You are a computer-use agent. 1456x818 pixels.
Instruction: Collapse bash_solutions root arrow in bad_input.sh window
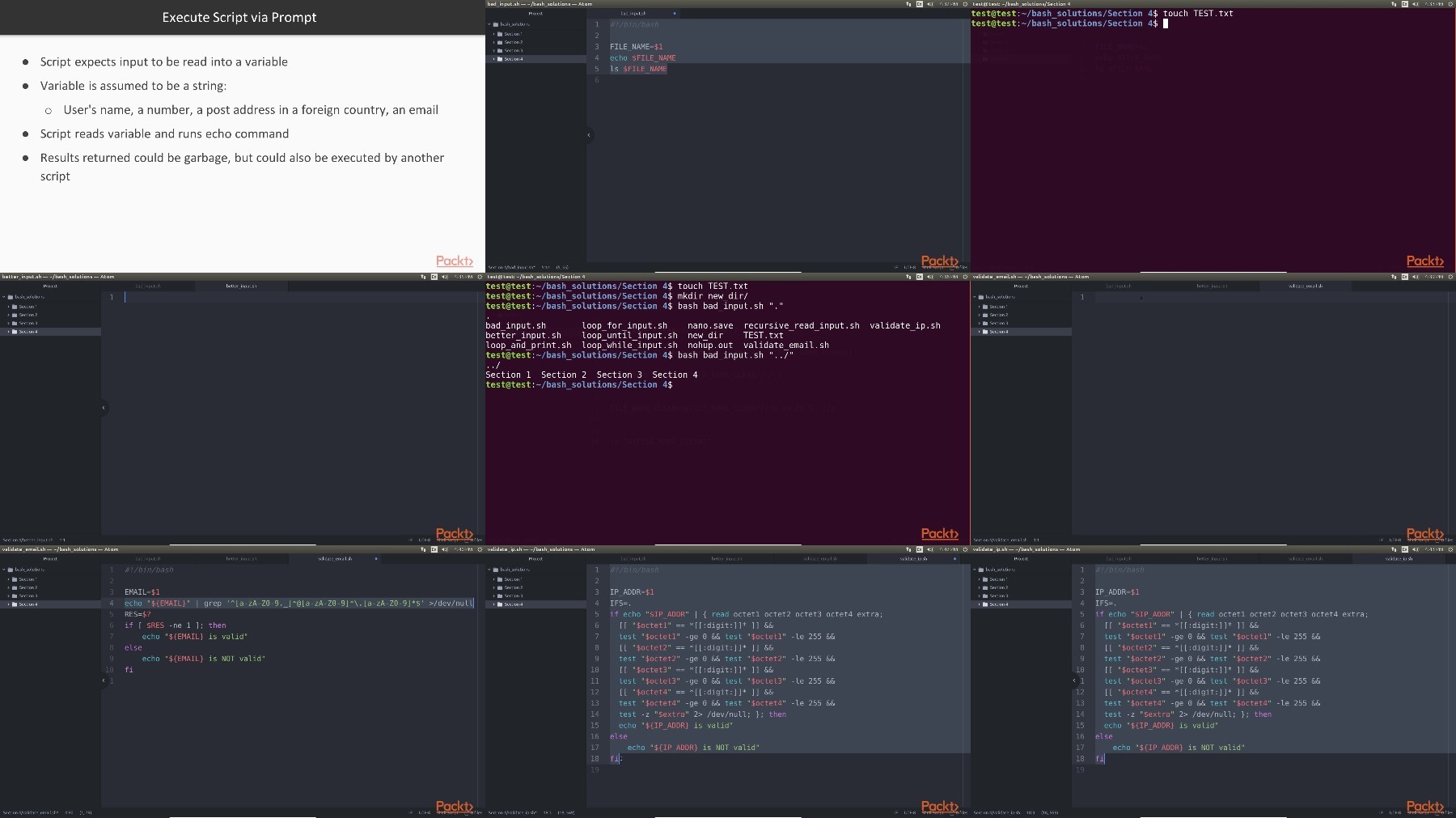489,24
